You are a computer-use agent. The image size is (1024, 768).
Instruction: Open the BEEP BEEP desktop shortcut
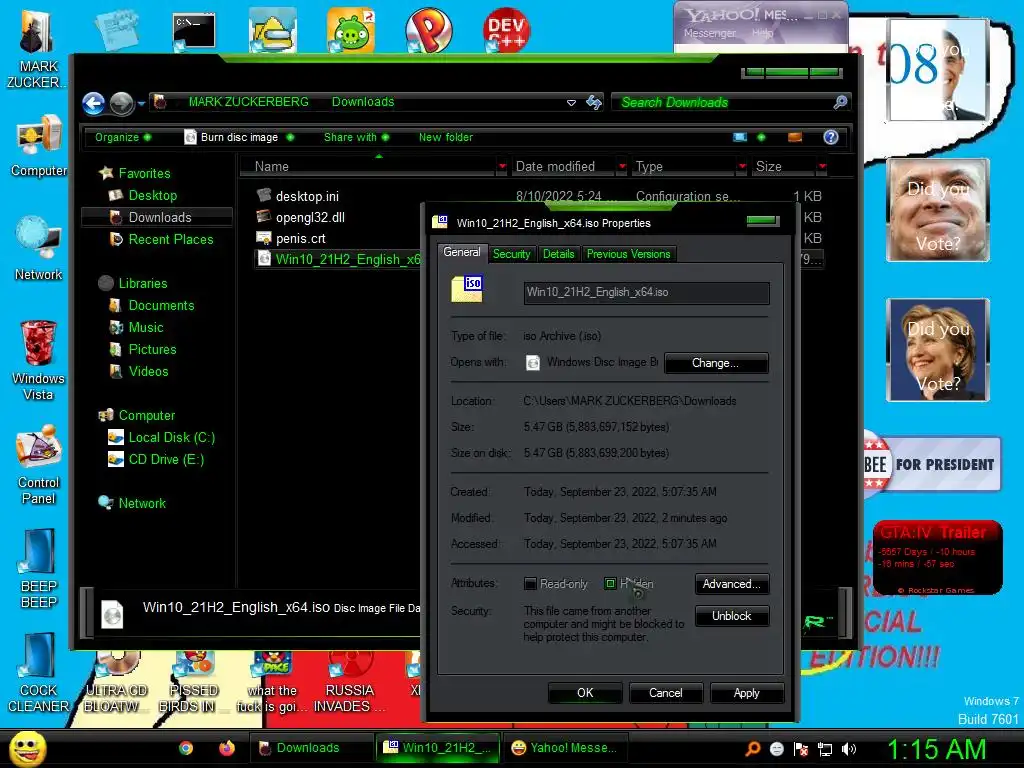pos(39,568)
